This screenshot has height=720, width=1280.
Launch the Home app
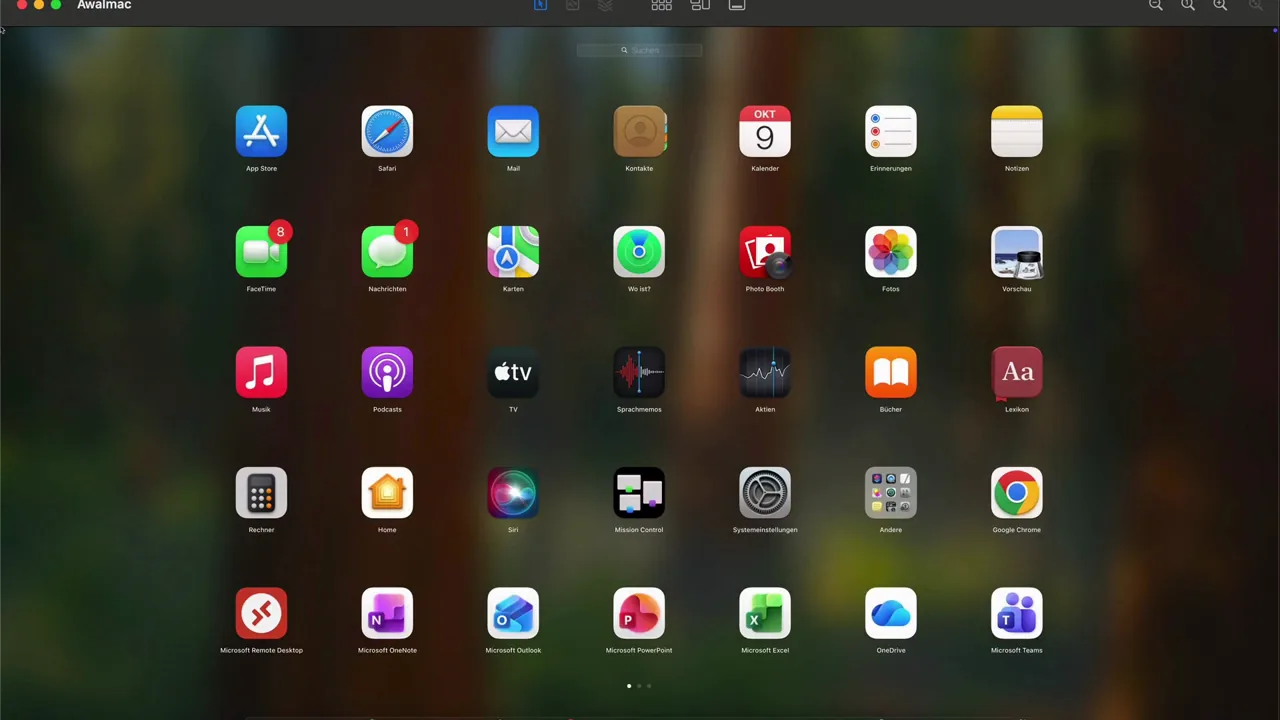click(x=387, y=493)
